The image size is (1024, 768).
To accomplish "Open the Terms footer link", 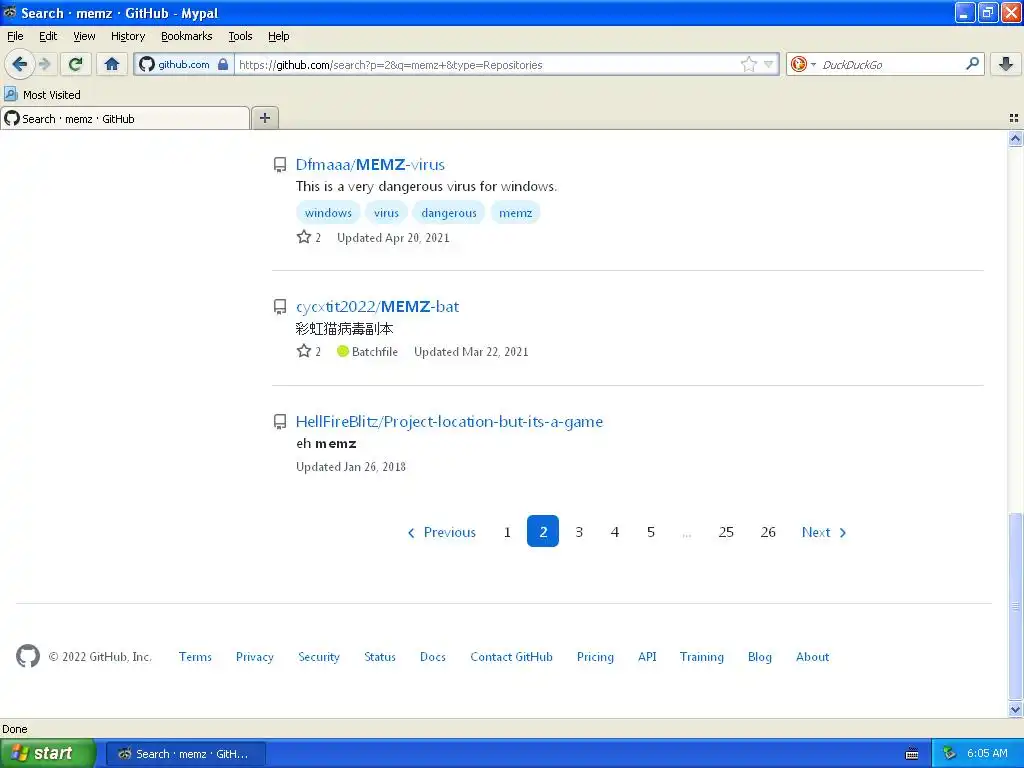I will point(195,657).
